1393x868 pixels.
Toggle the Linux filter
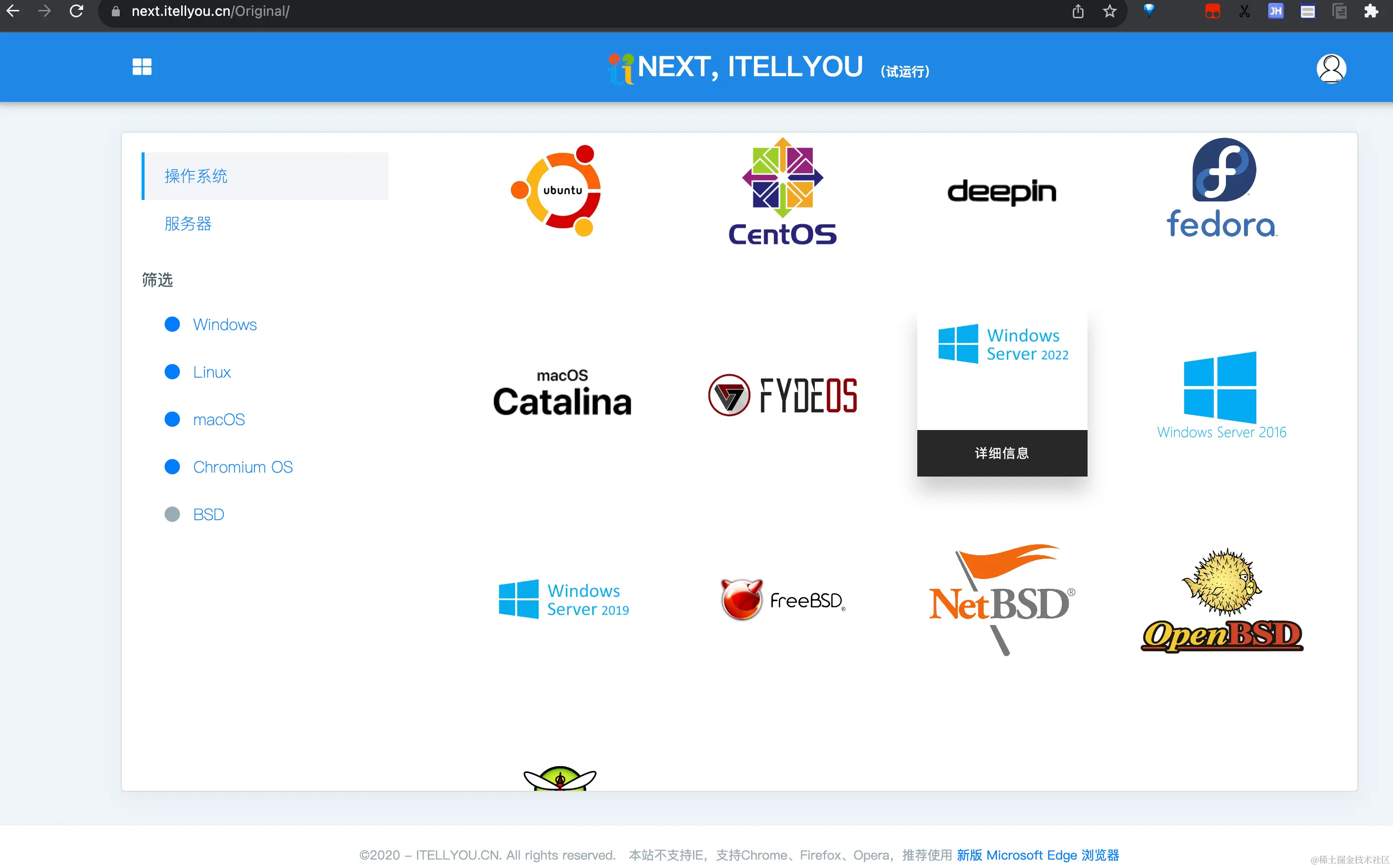[197, 372]
